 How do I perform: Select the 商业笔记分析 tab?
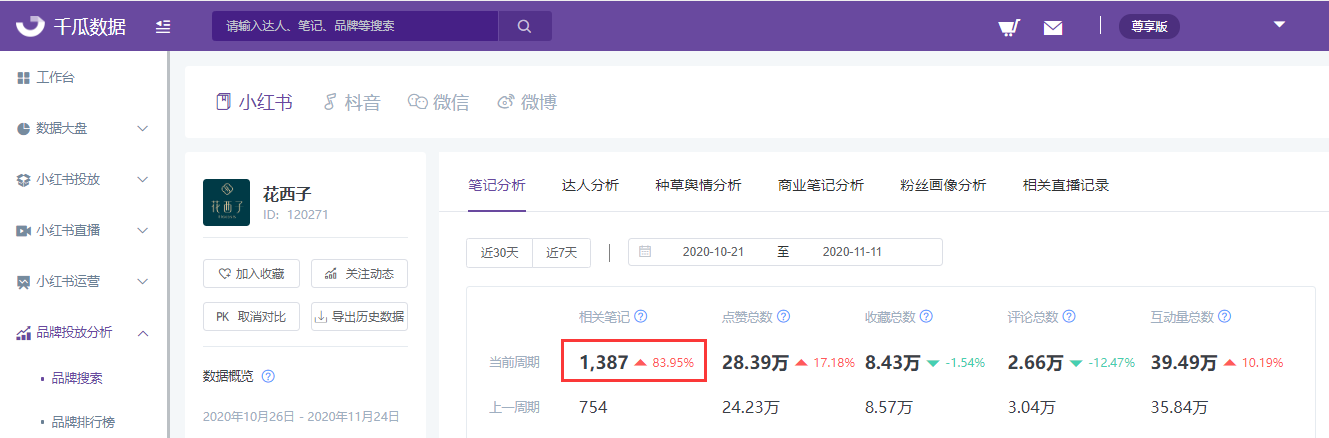pyautogui.click(x=821, y=185)
